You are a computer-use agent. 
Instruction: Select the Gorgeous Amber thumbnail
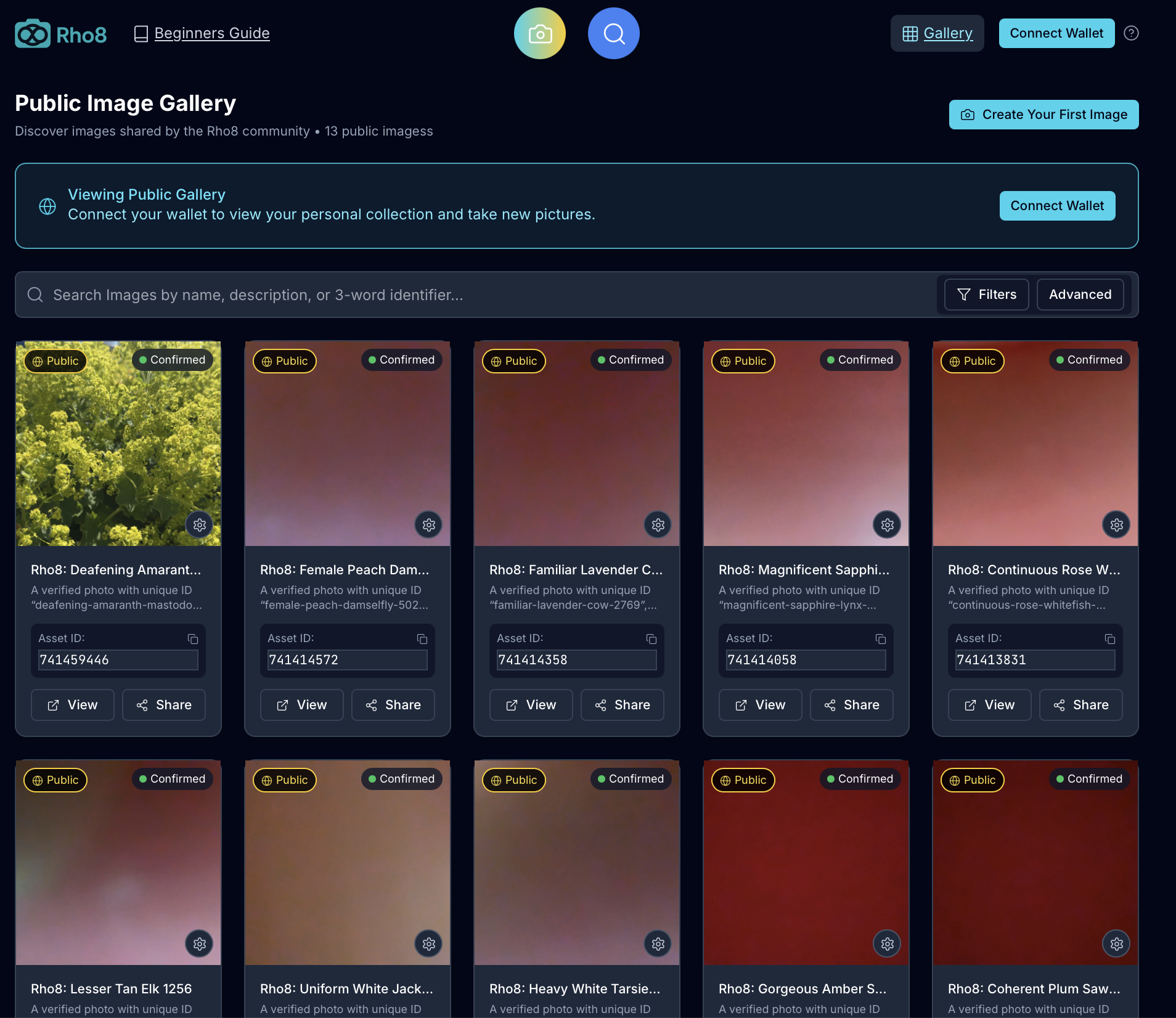tap(806, 863)
